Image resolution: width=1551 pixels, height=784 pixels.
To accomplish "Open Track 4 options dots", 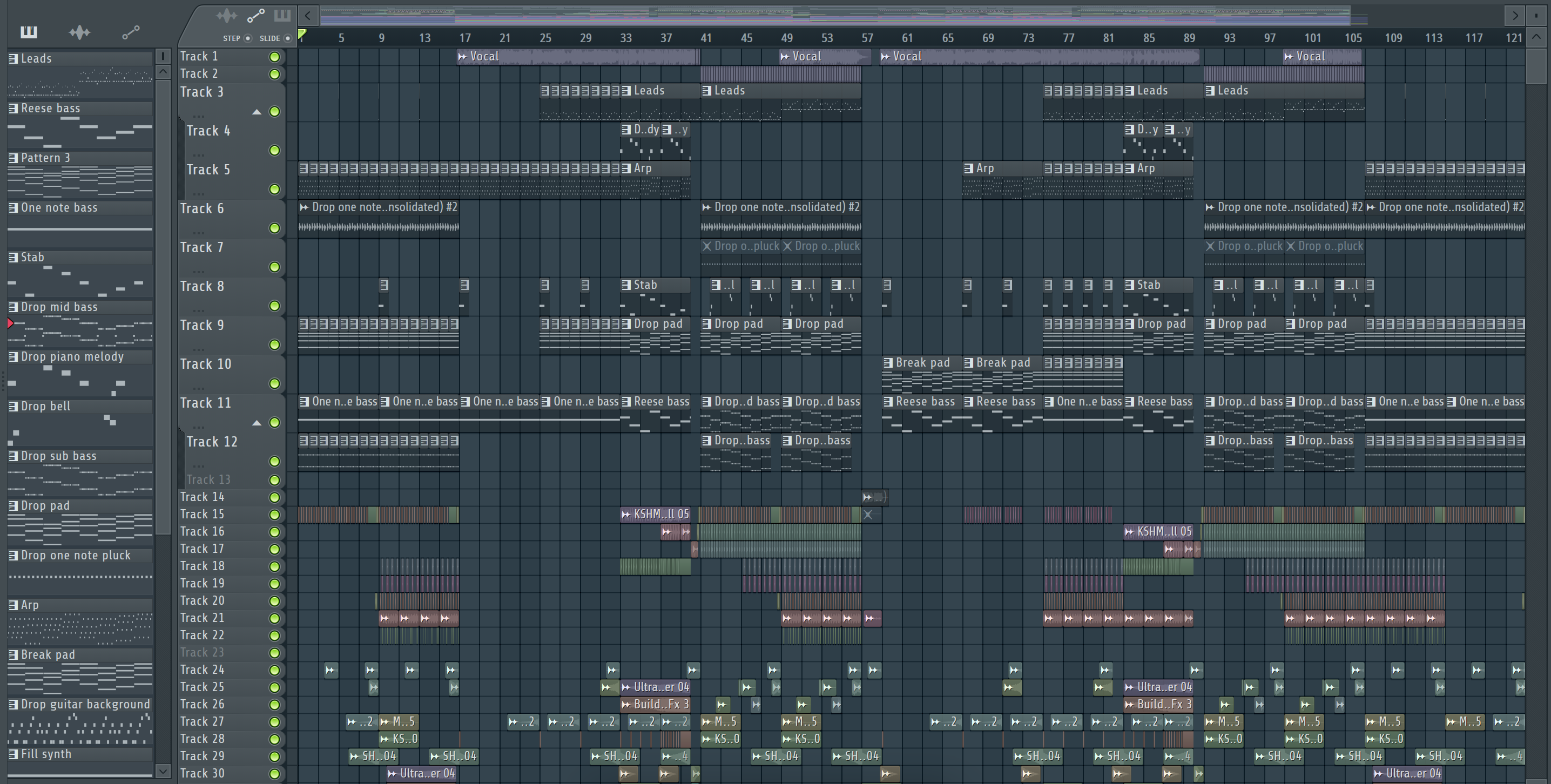I will 199,155.
